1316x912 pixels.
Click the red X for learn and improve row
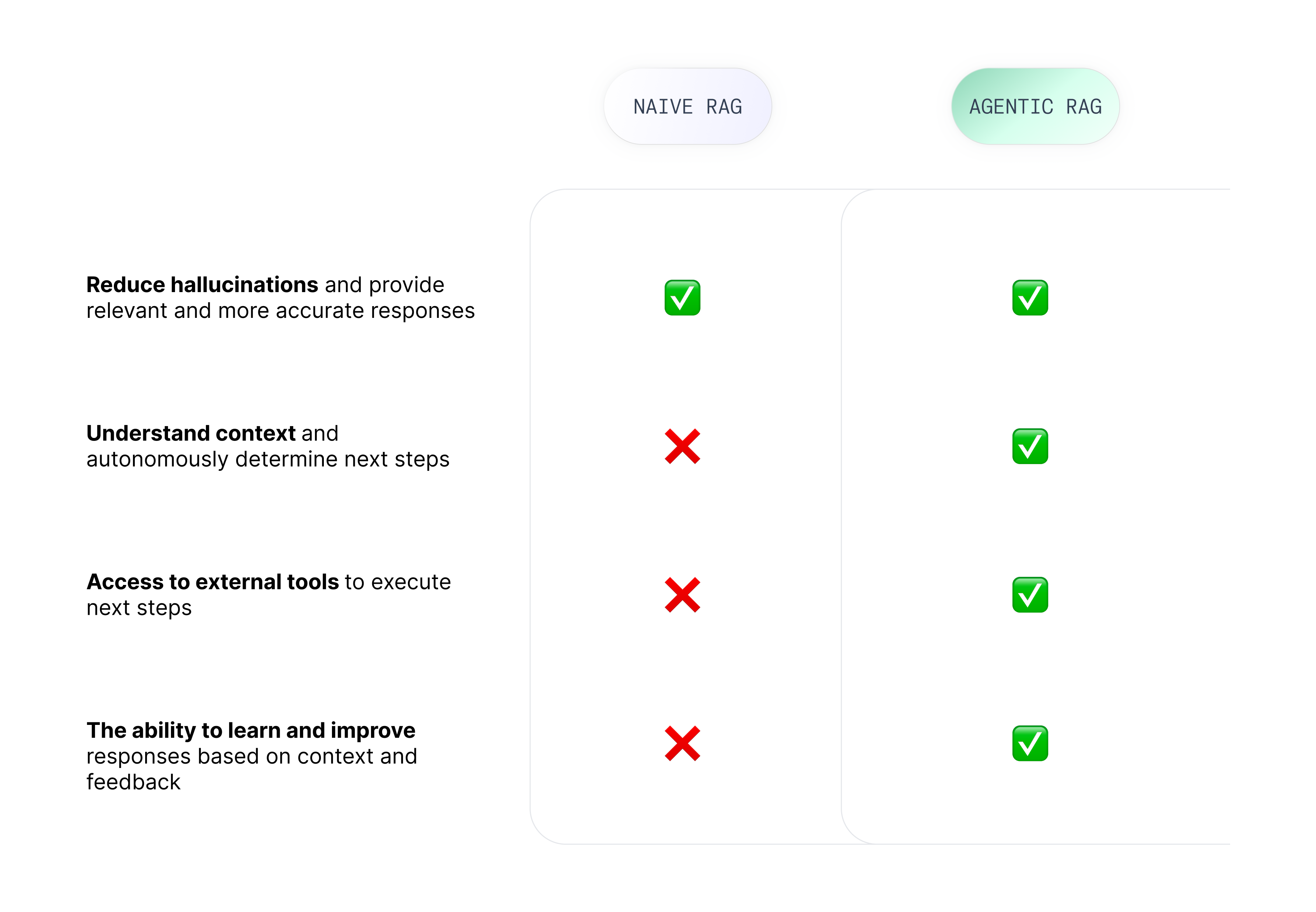682,743
